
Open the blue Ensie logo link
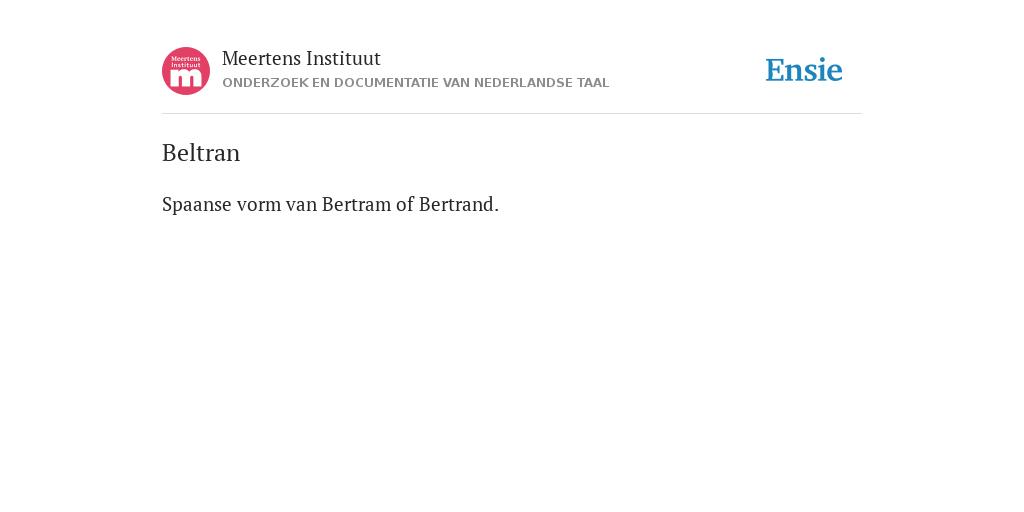point(804,70)
